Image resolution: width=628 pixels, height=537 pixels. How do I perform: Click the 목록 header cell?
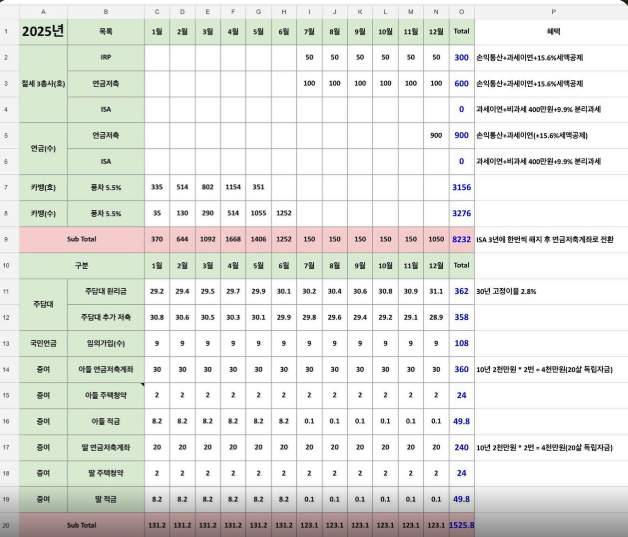[106, 31]
